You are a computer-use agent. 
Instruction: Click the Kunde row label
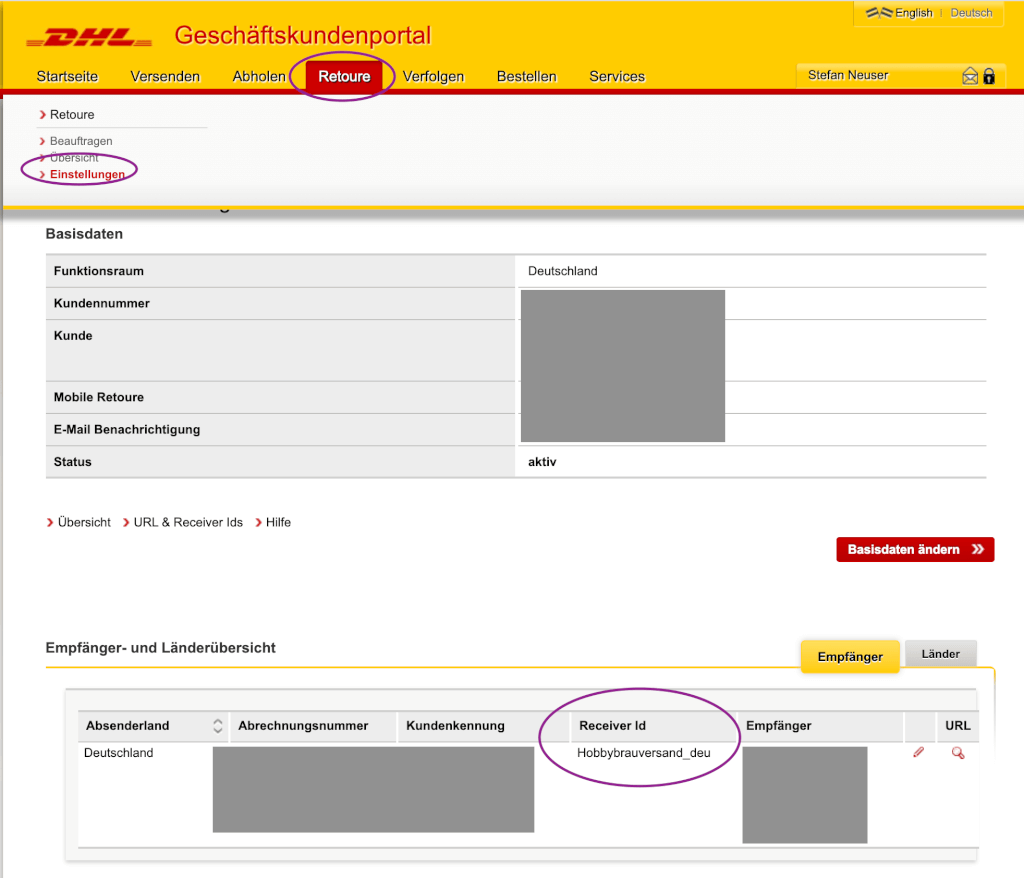coord(73,336)
